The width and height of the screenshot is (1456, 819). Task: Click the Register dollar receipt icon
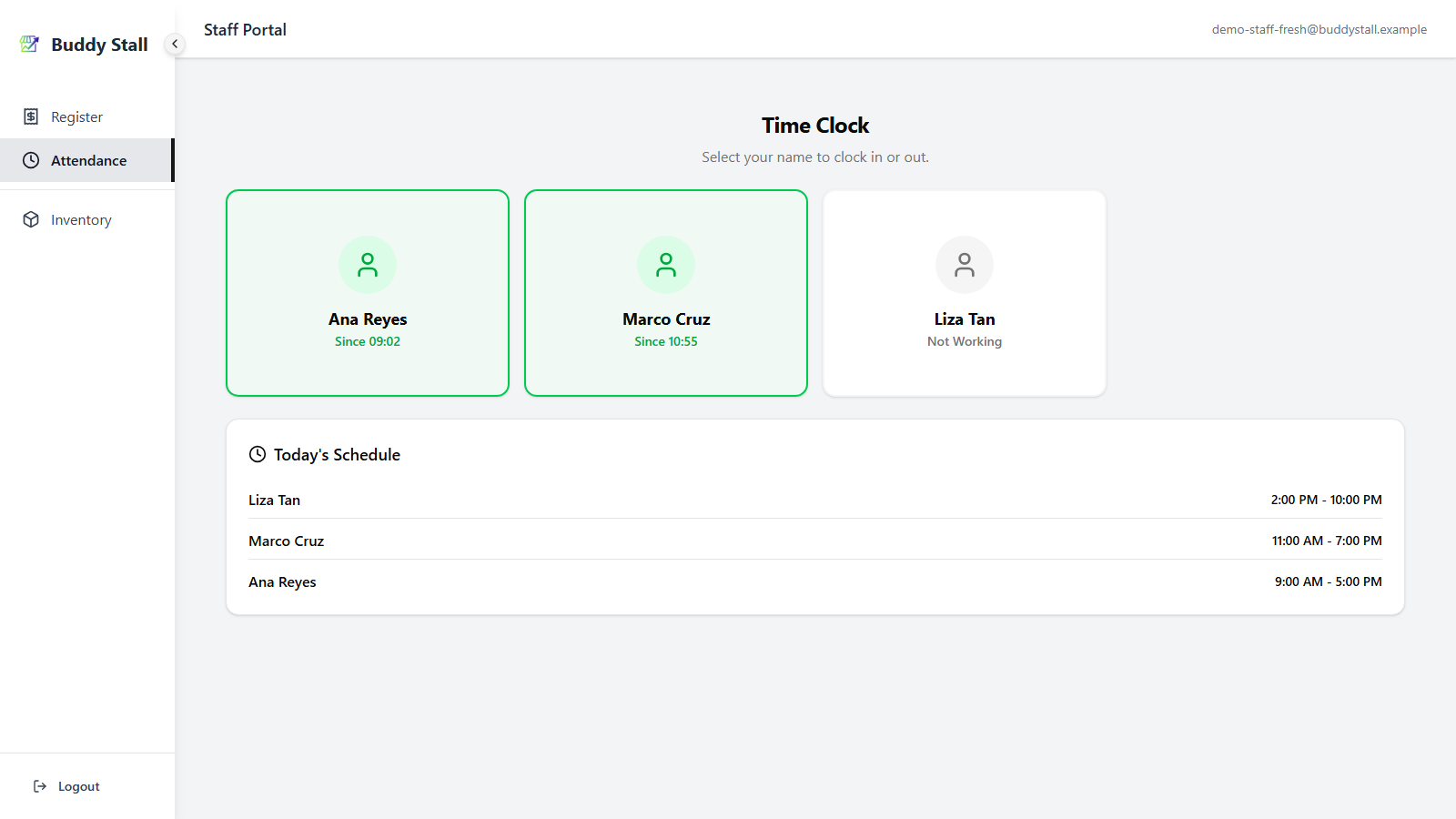click(31, 116)
